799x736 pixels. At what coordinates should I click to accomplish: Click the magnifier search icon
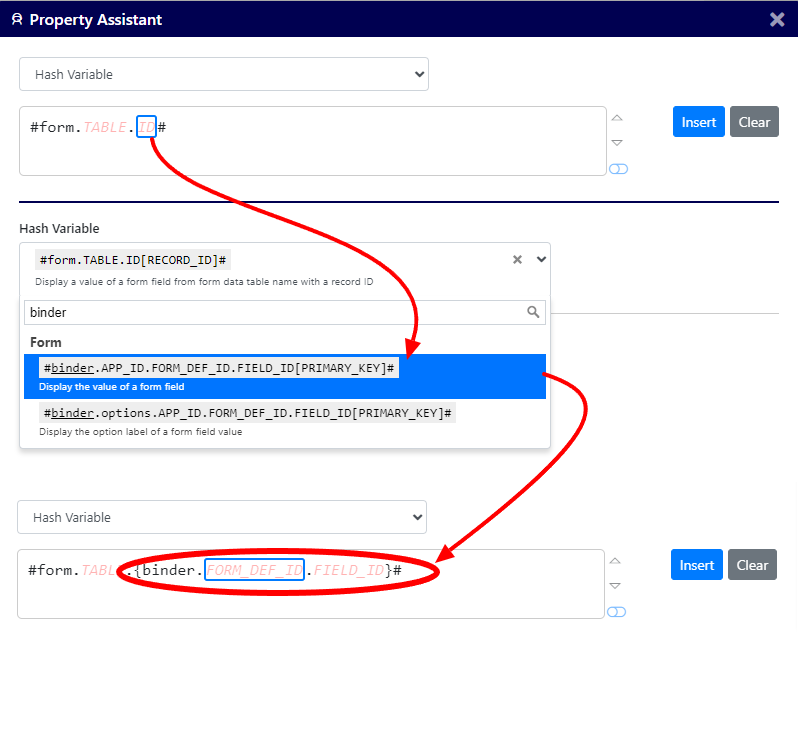(x=533, y=312)
